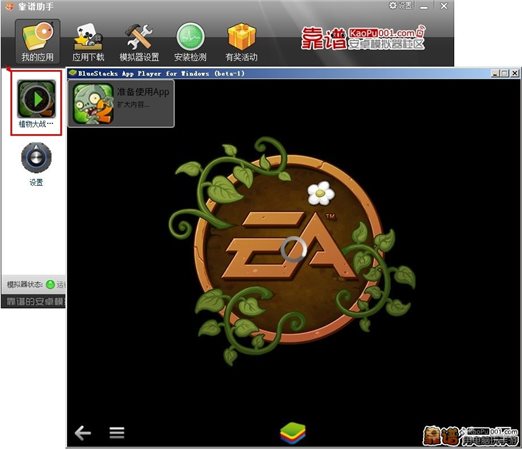This screenshot has height=450, width=522.
Task: Click the 模拟器状态 label
Action: pos(25,284)
